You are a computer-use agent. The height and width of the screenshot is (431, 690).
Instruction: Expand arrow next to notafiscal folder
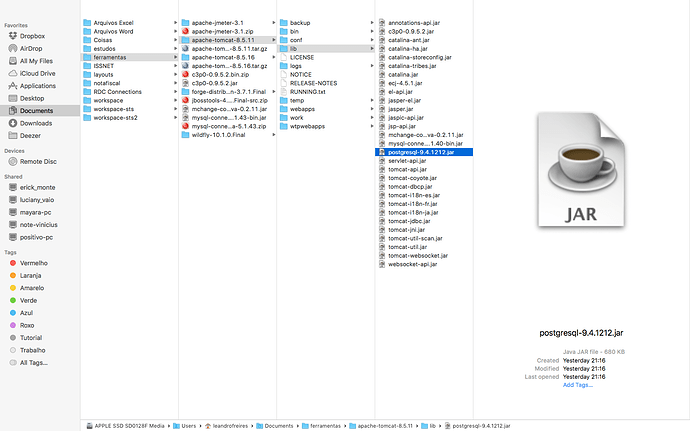[x=175, y=83]
